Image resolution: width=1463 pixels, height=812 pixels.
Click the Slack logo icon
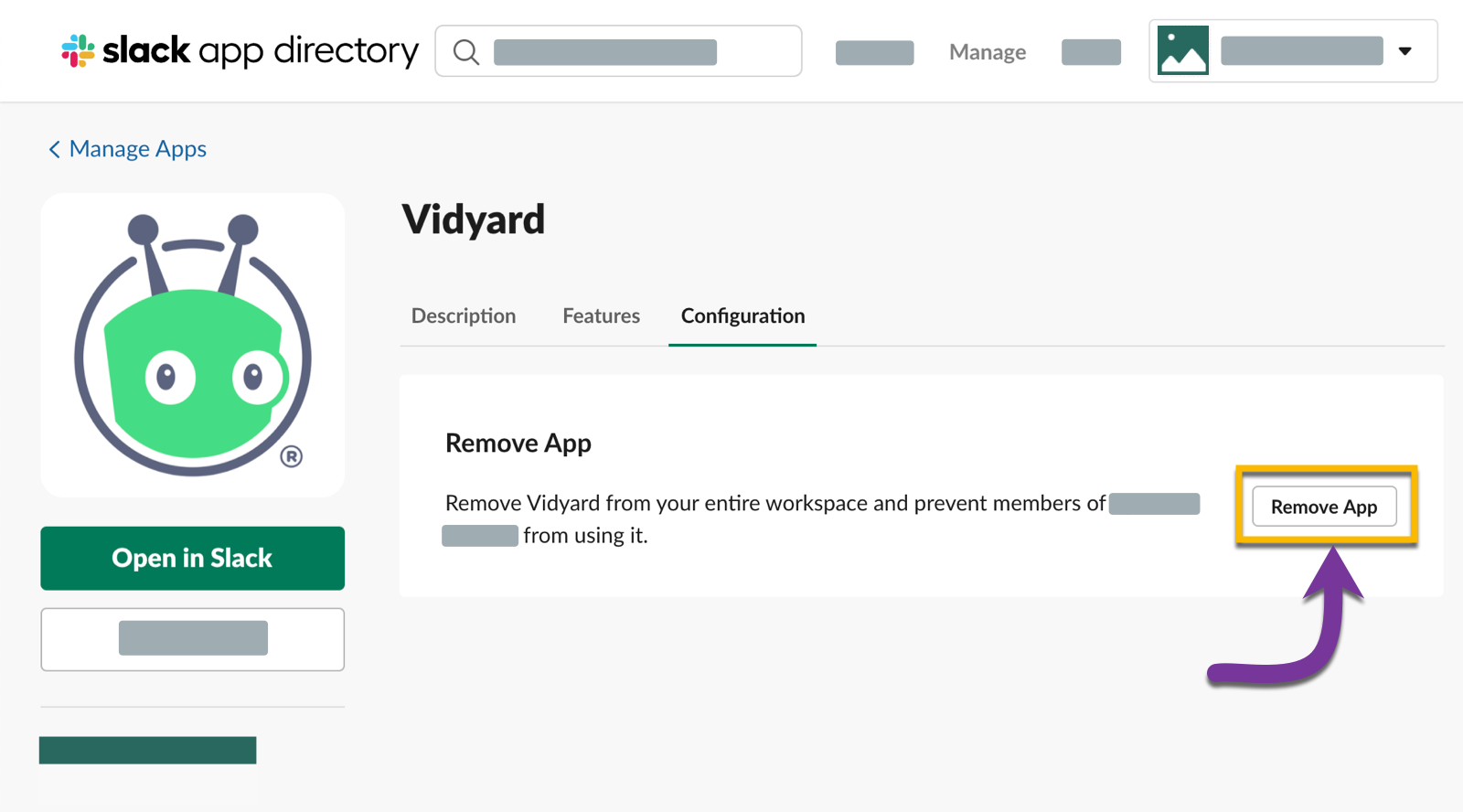[x=78, y=51]
